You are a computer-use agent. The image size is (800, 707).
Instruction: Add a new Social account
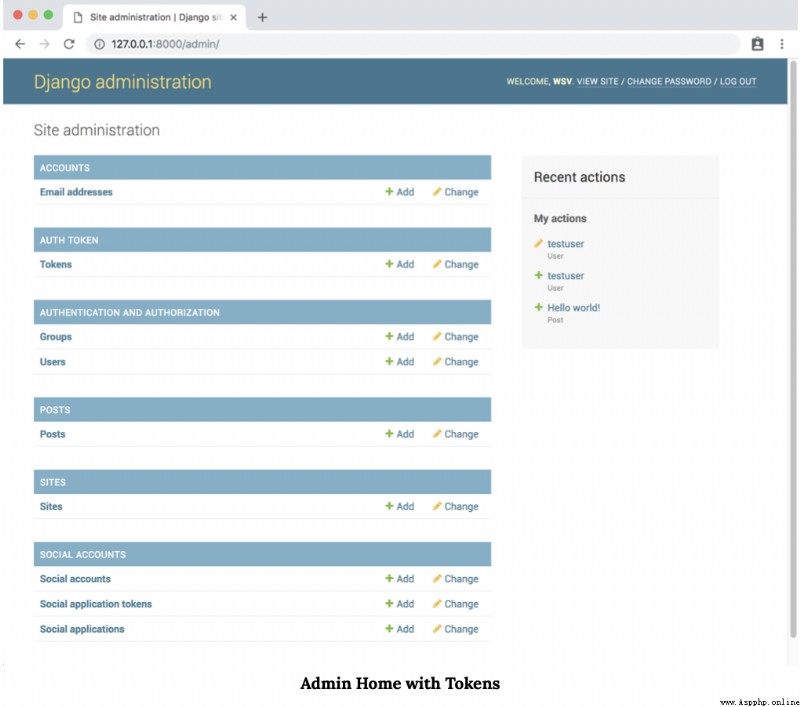[399, 579]
